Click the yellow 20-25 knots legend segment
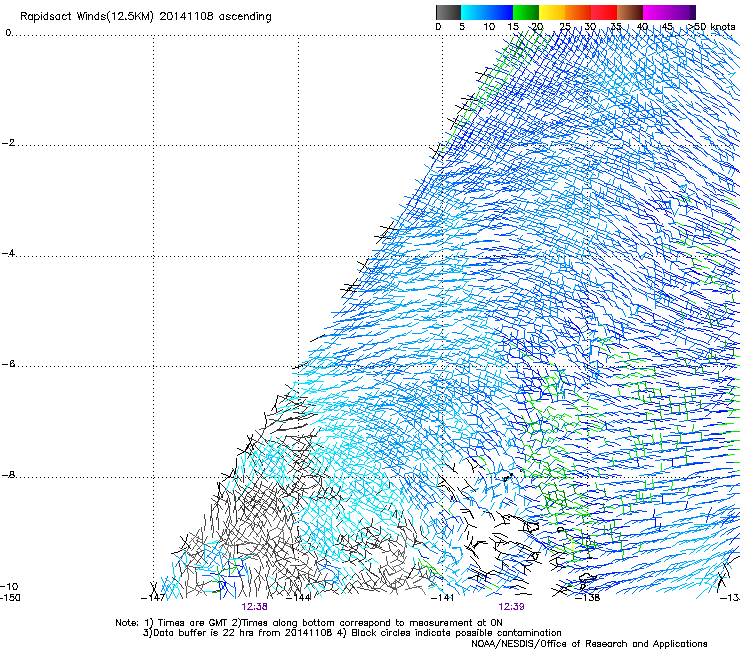 tap(552, 12)
